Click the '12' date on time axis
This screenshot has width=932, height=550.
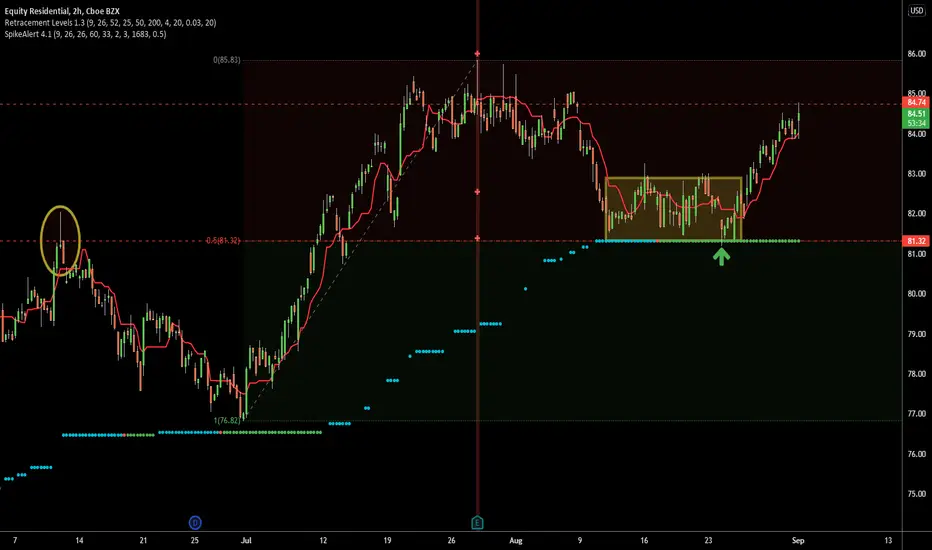[x=323, y=540]
